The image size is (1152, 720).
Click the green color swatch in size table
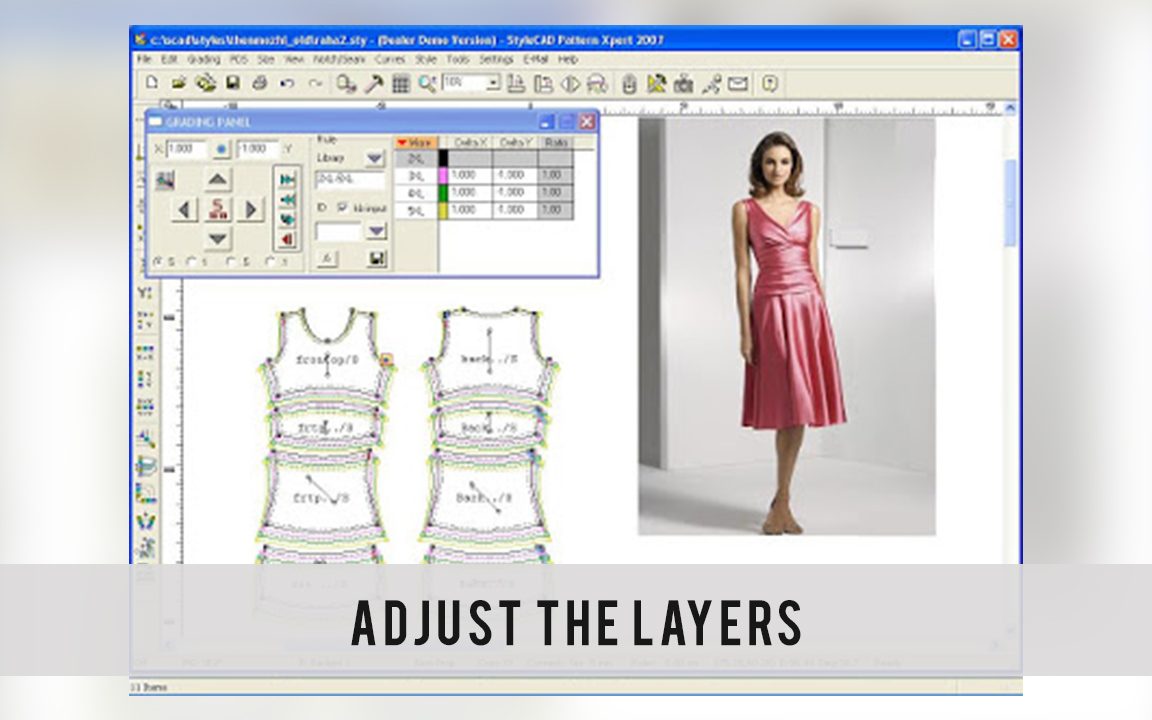(x=443, y=193)
